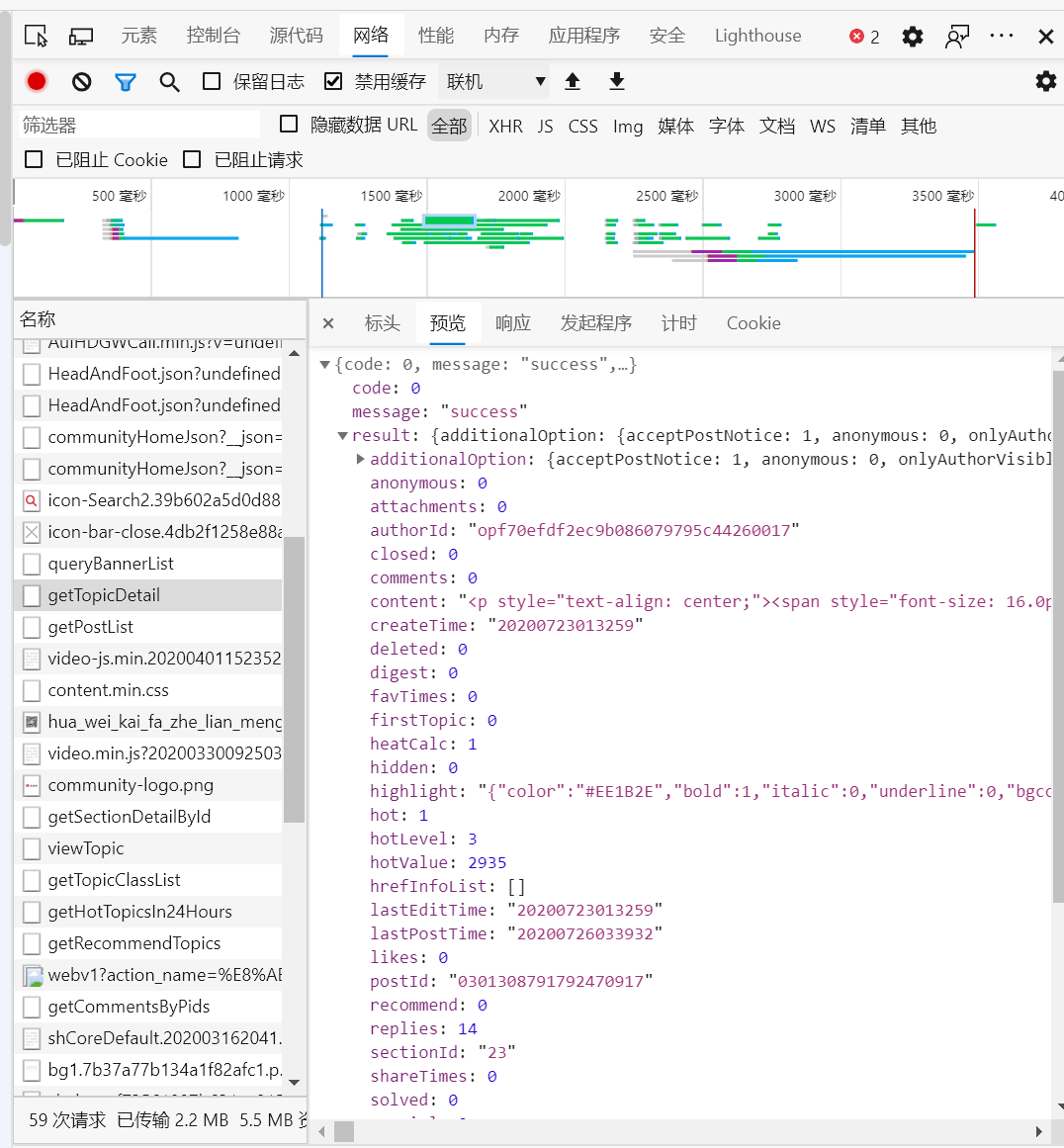Image resolution: width=1064 pixels, height=1148 pixels.
Task: Open the more options ellipsis menu
Action: point(1001,36)
